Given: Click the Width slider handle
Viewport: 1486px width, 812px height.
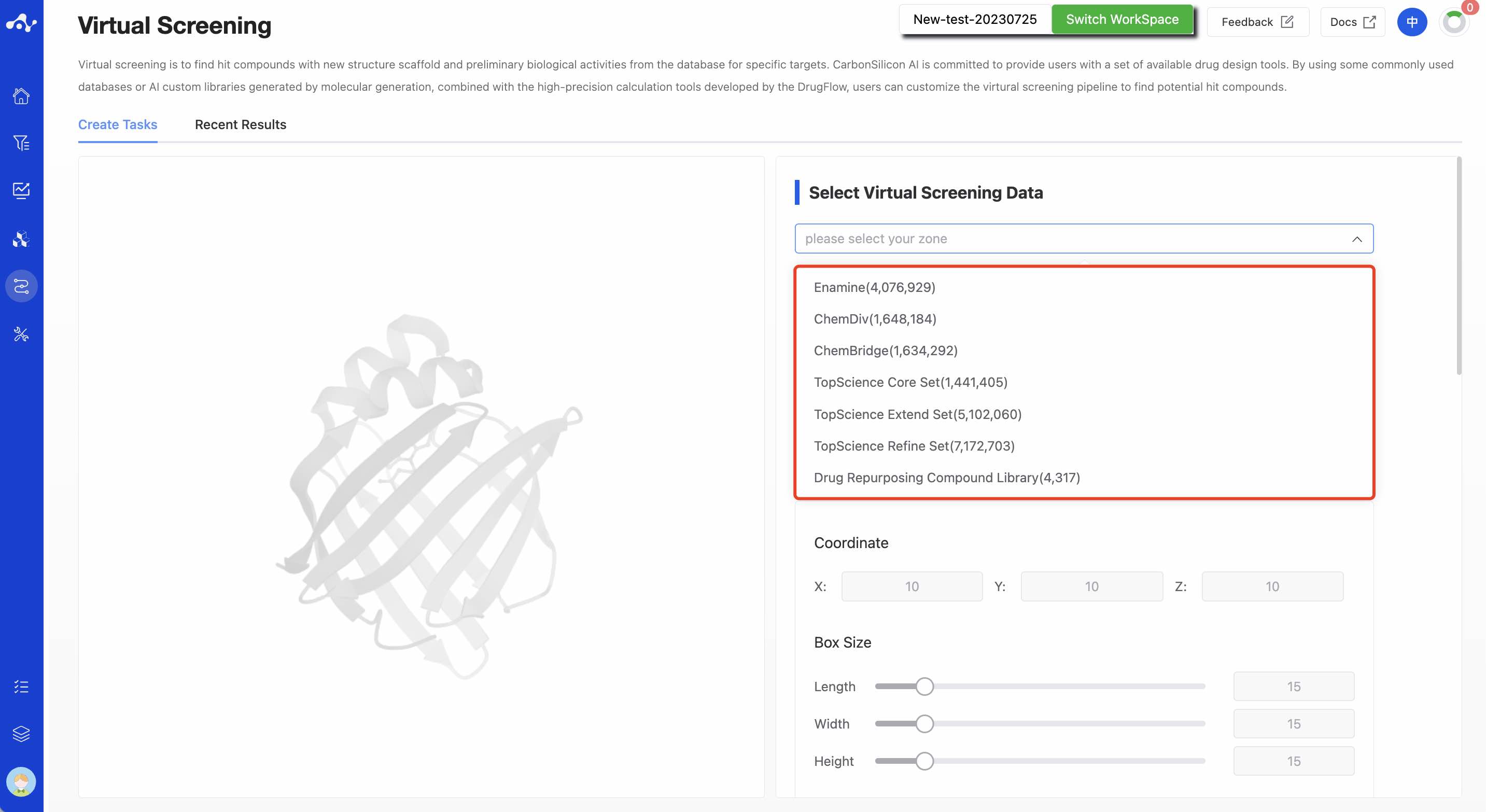Looking at the screenshot, I should point(924,724).
